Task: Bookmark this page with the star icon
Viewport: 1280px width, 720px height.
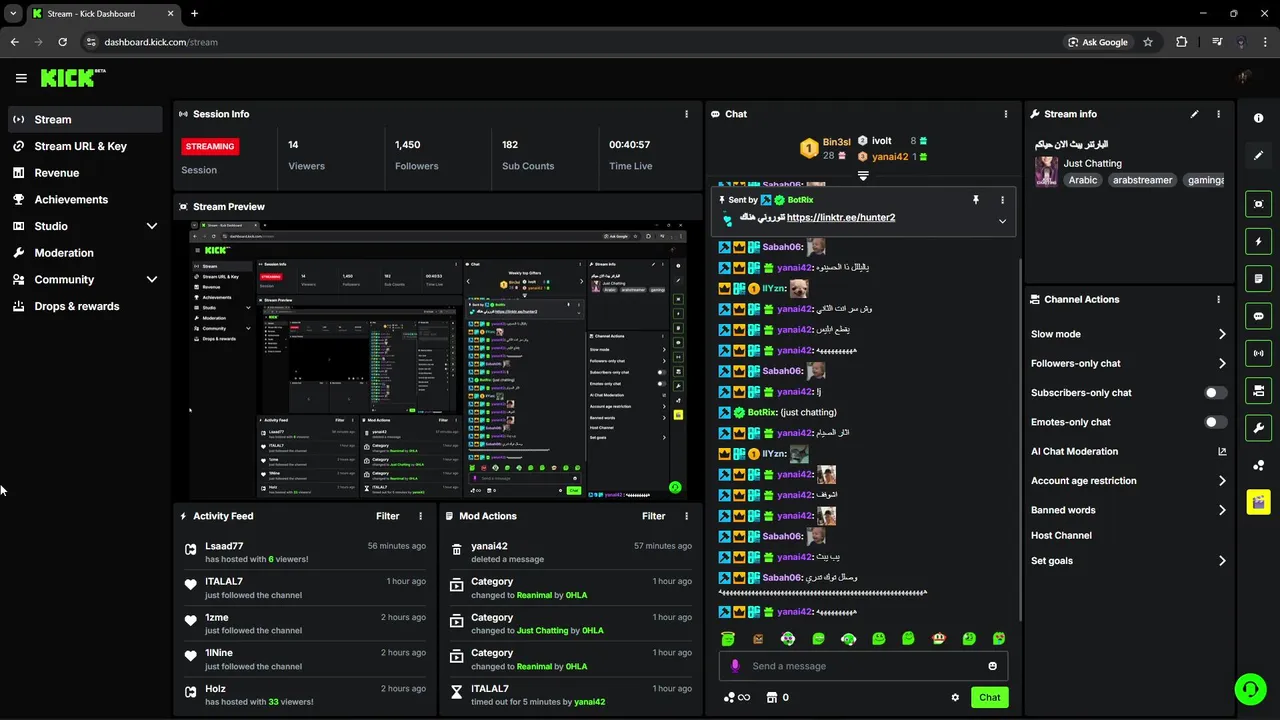Action: [1148, 42]
